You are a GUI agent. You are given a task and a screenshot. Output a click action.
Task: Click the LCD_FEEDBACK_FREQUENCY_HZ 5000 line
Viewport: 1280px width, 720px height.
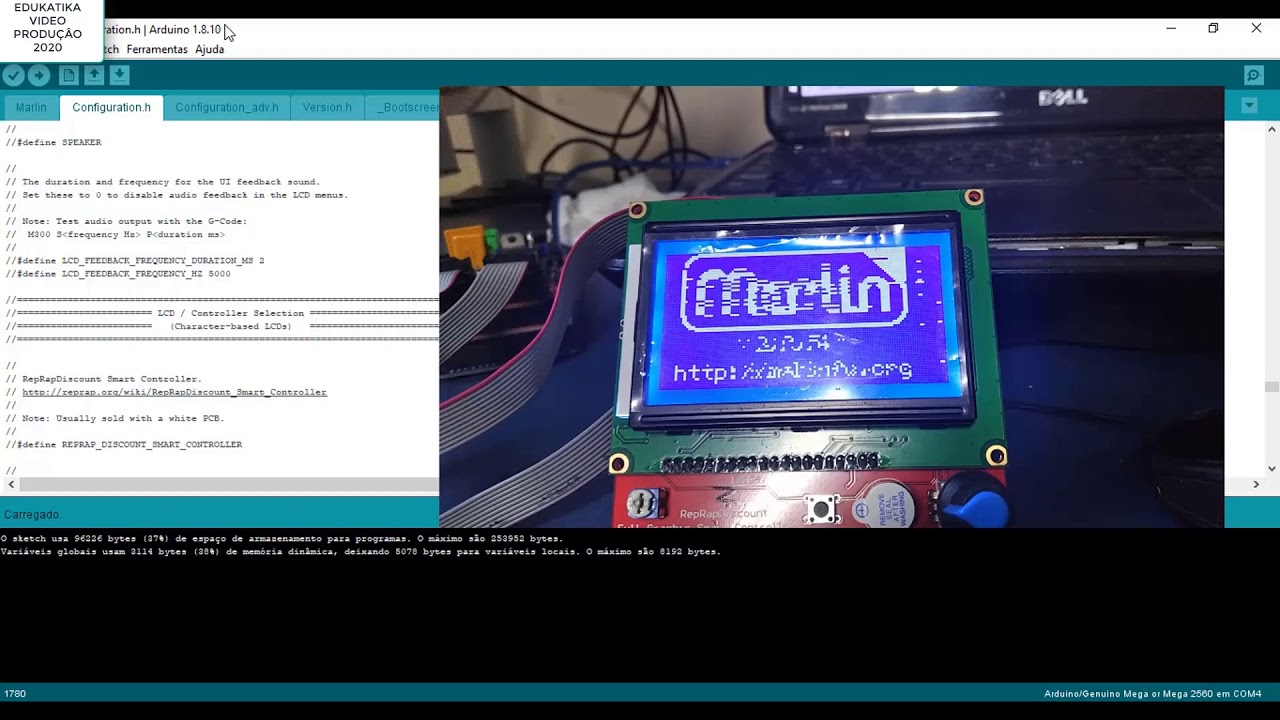tap(118, 273)
